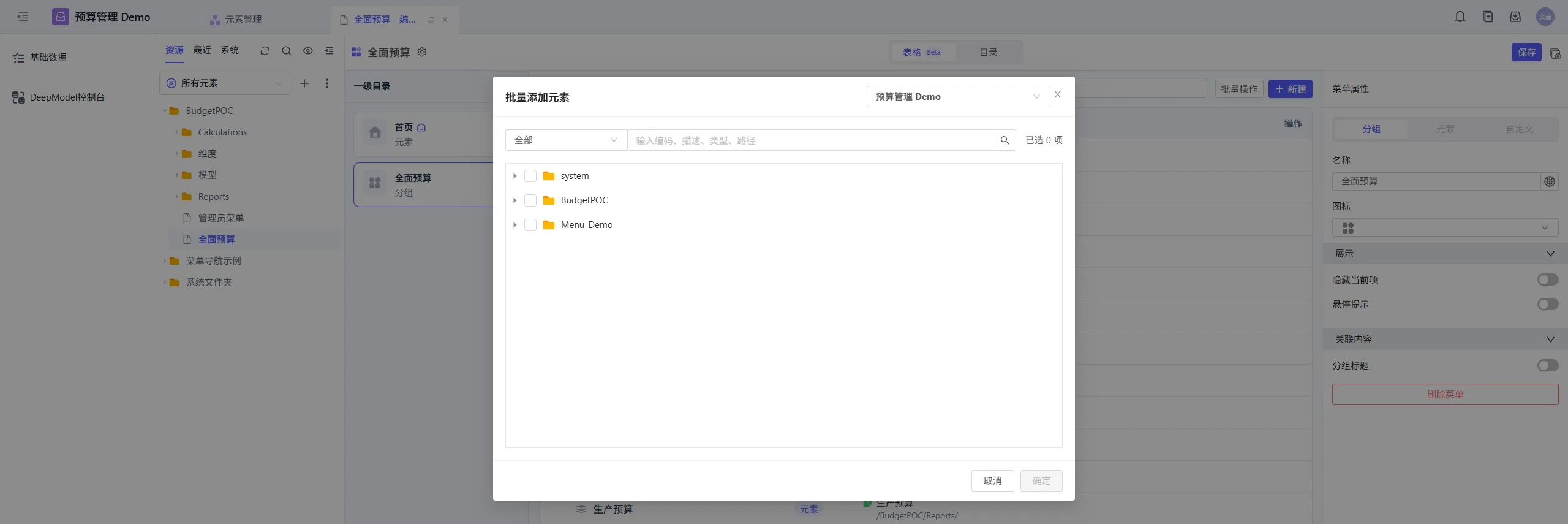1568x524 pixels.
Task: Open the 全部 type filter dropdown
Action: (x=566, y=140)
